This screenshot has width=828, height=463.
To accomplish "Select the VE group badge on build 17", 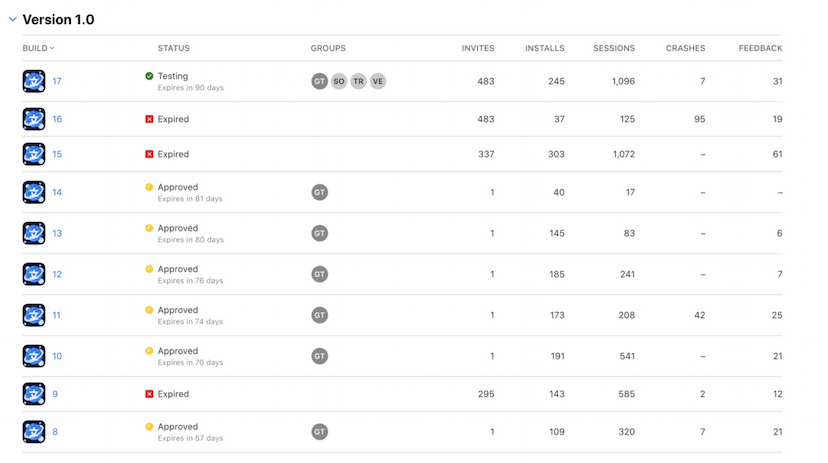I will point(378,81).
